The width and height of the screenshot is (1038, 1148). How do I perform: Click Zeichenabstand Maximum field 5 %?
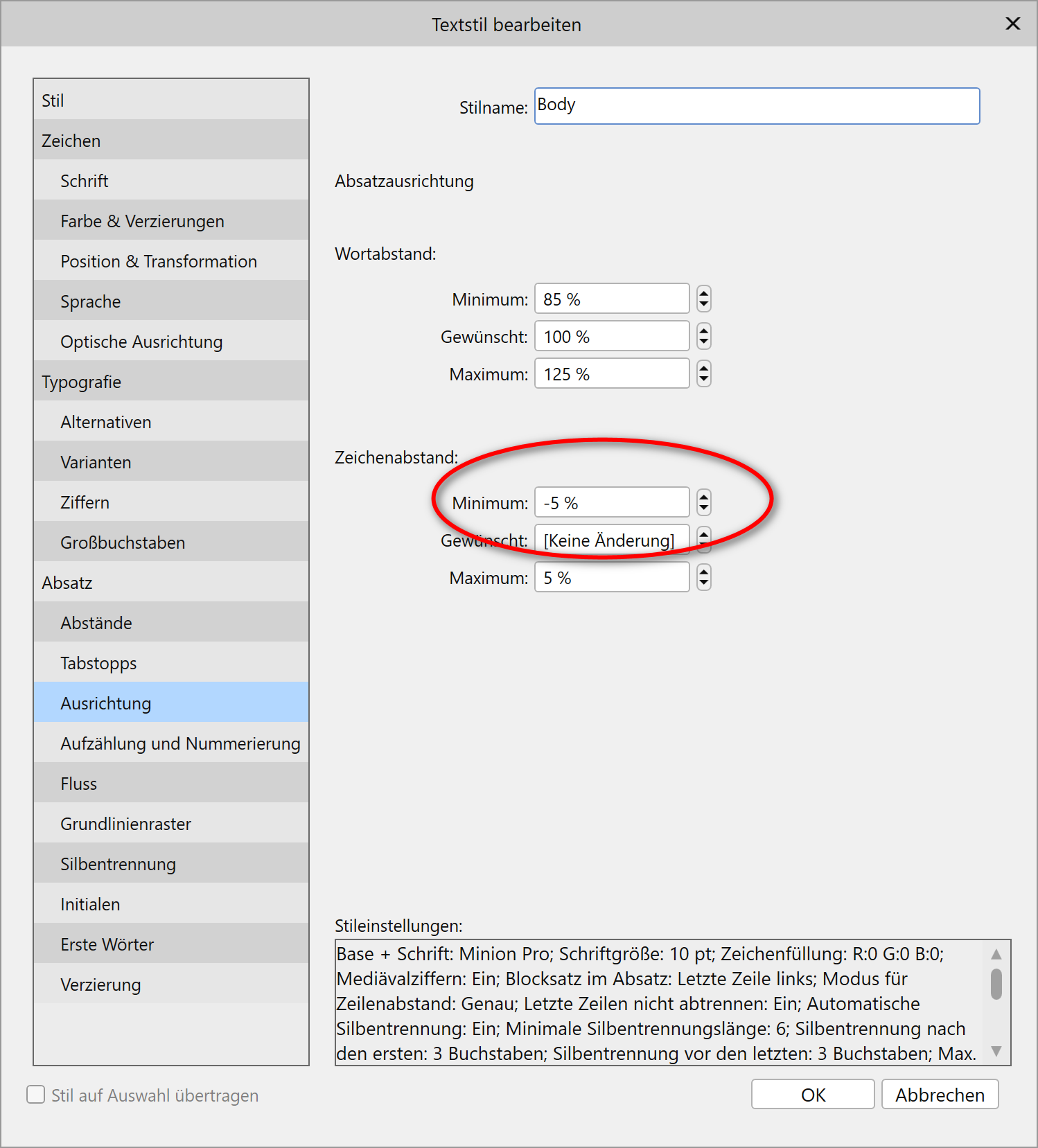coord(612,577)
